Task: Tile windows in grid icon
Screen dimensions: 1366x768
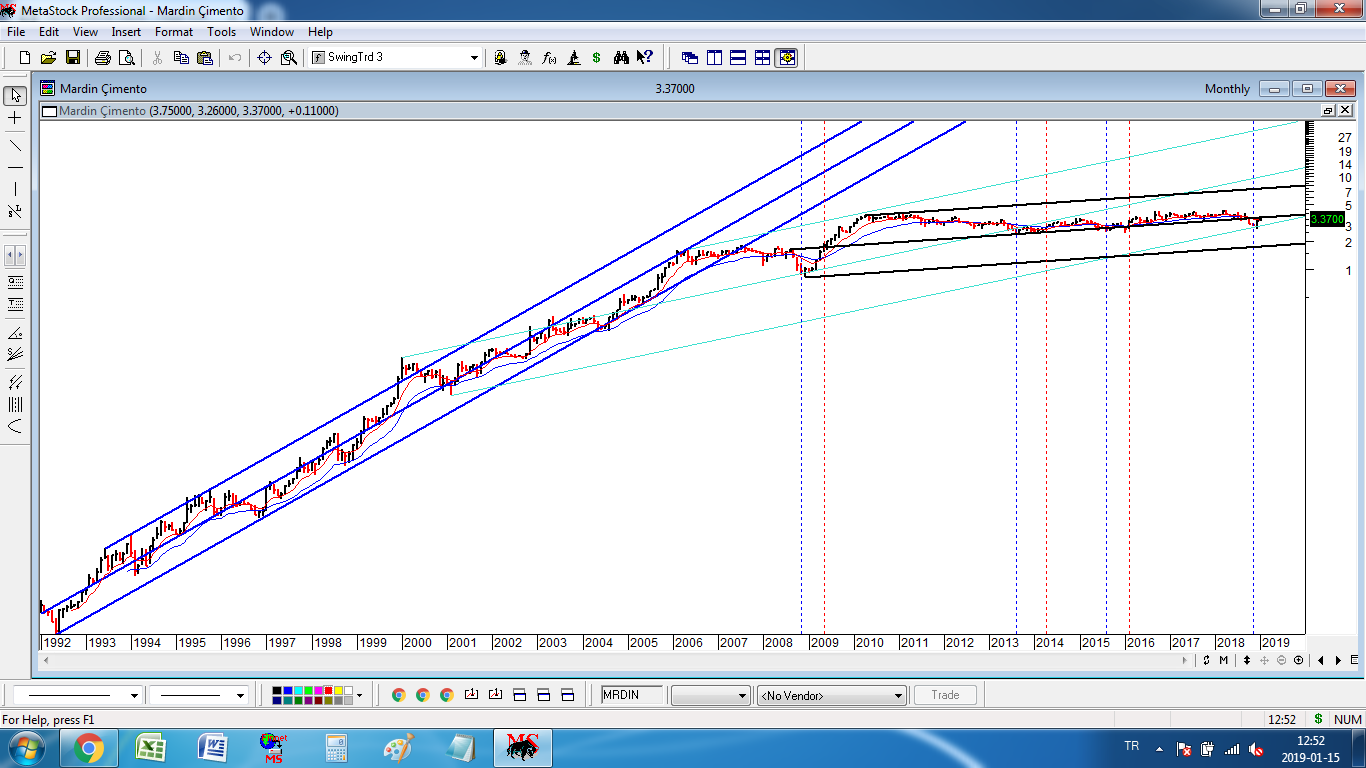Action: [x=762, y=58]
